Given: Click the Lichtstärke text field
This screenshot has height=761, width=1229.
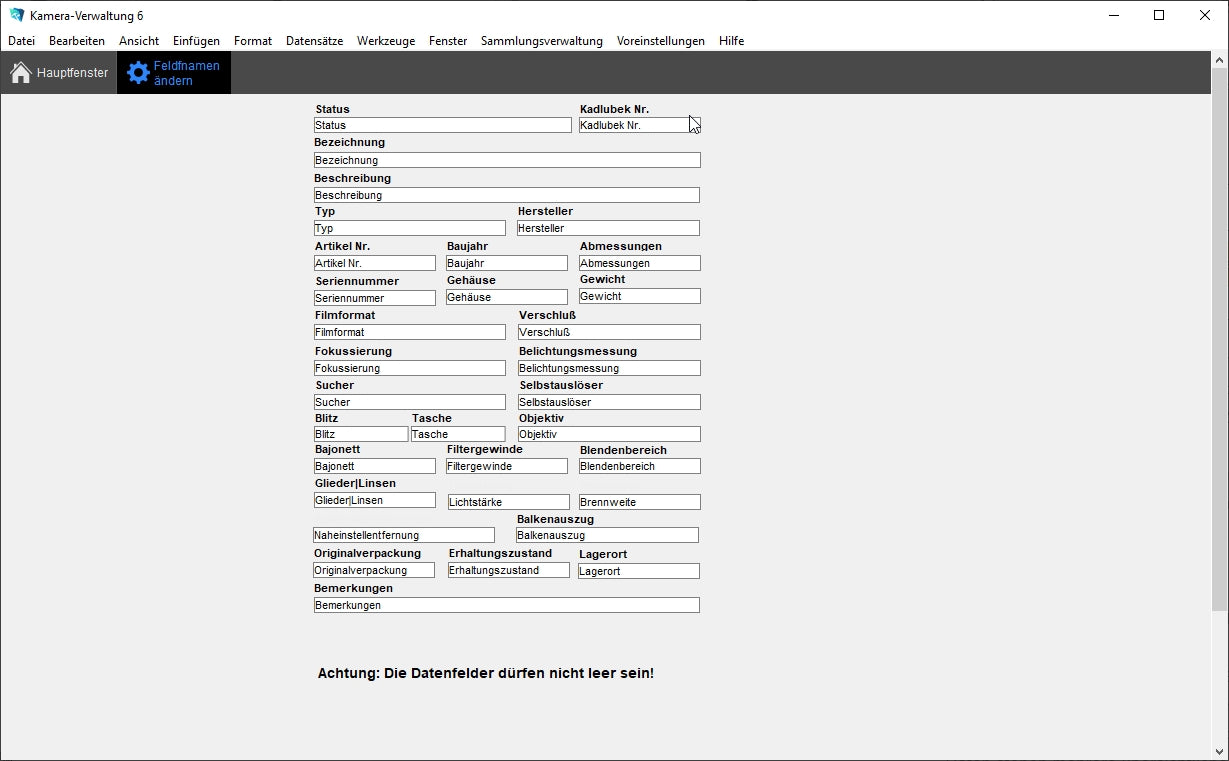Looking at the screenshot, I should click(508, 502).
